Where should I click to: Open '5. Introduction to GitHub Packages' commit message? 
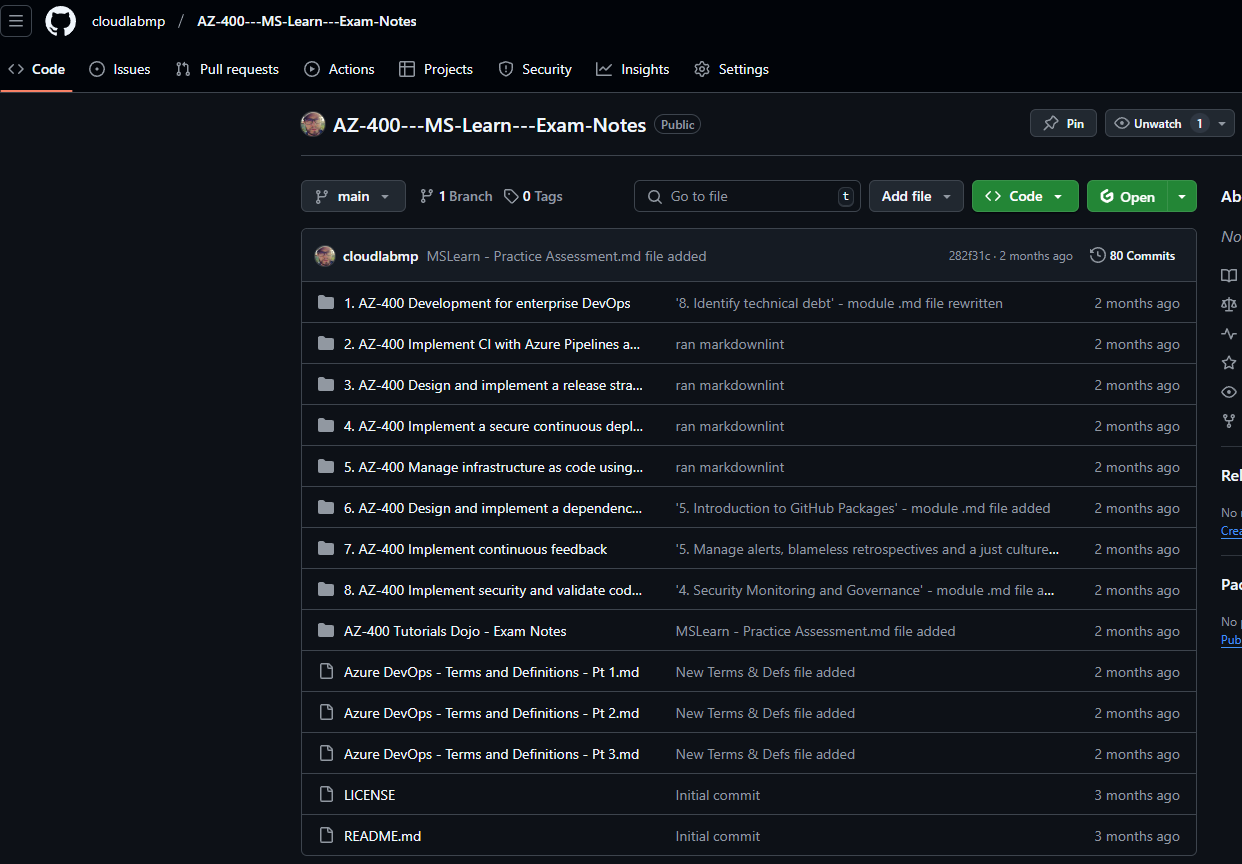pos(863,508)
